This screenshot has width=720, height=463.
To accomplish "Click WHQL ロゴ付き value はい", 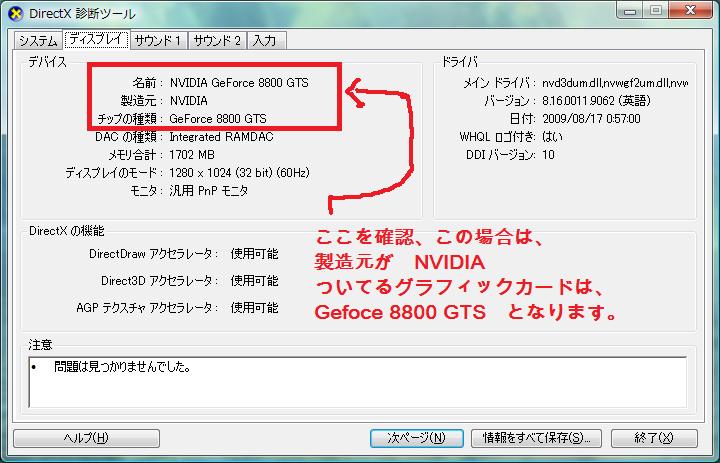I will (552, 137).
